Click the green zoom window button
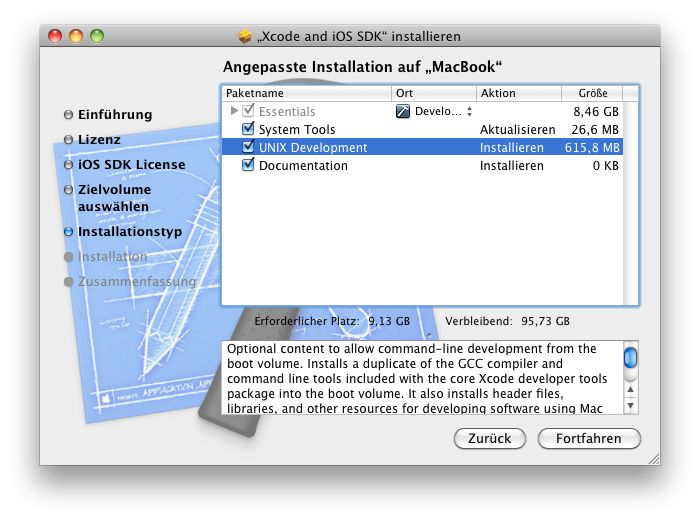 pos(97,36)
